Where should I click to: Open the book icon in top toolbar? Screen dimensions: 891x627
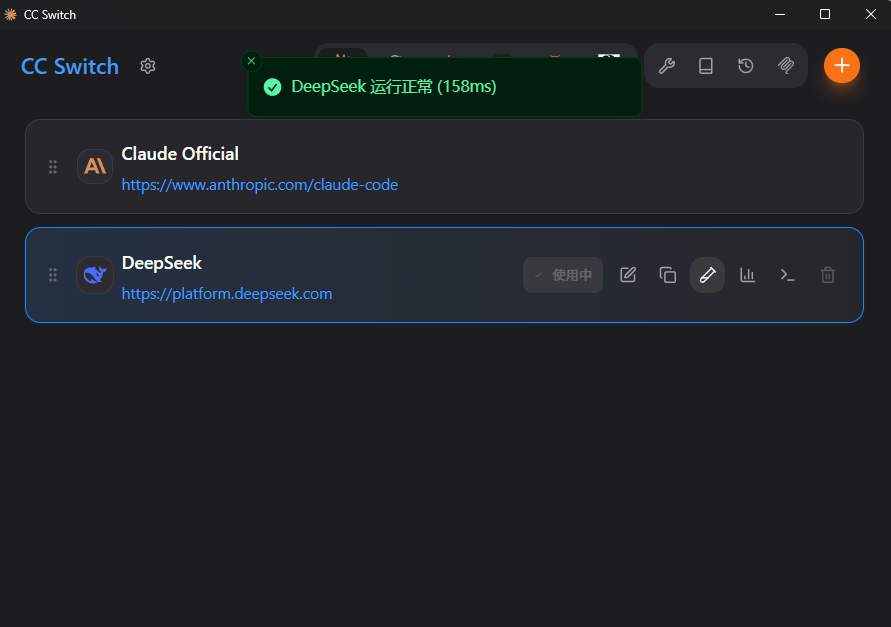click(x=706, y=66)
